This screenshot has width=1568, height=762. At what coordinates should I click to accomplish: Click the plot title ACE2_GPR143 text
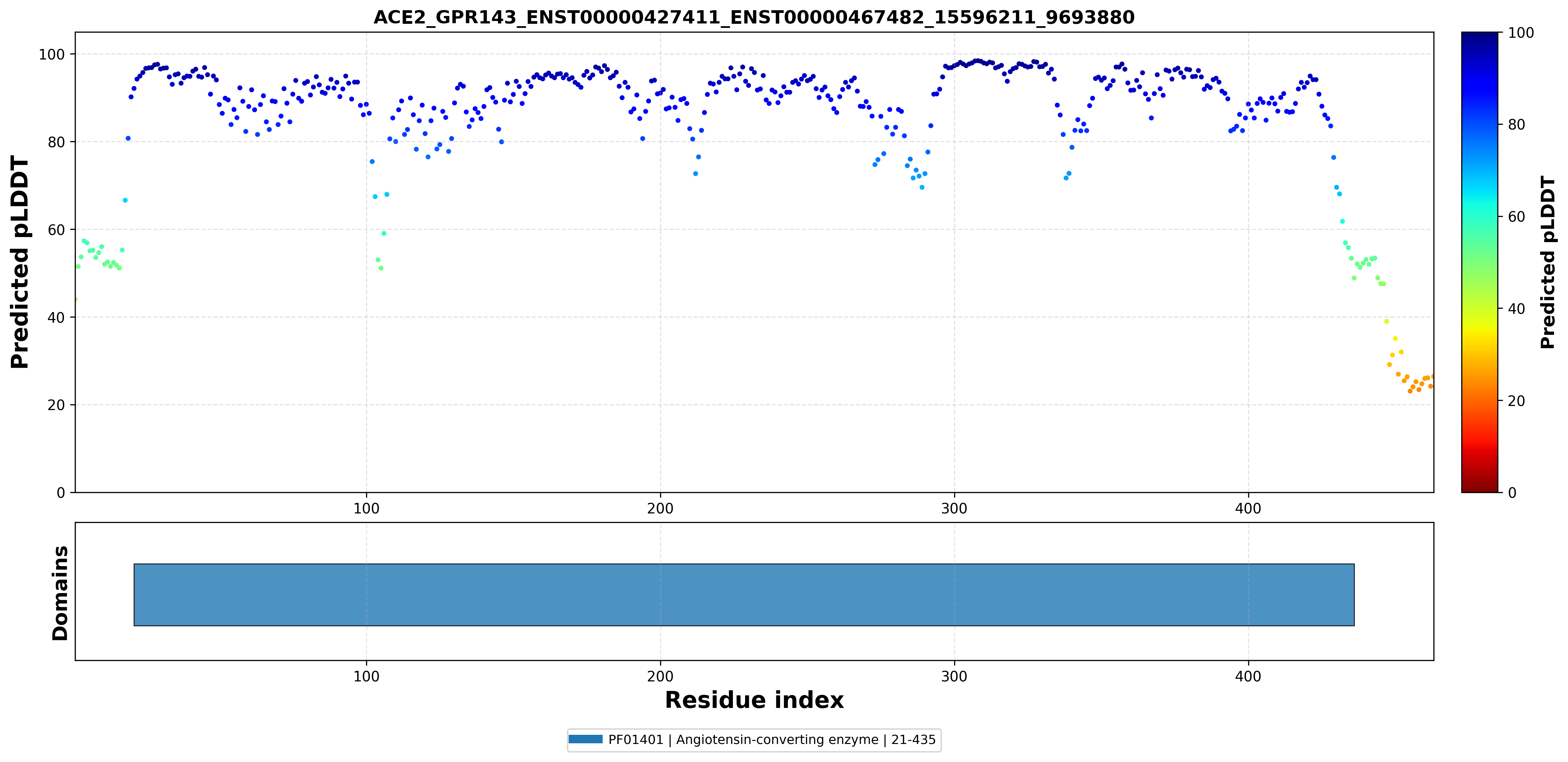click(x=754, y=17)
